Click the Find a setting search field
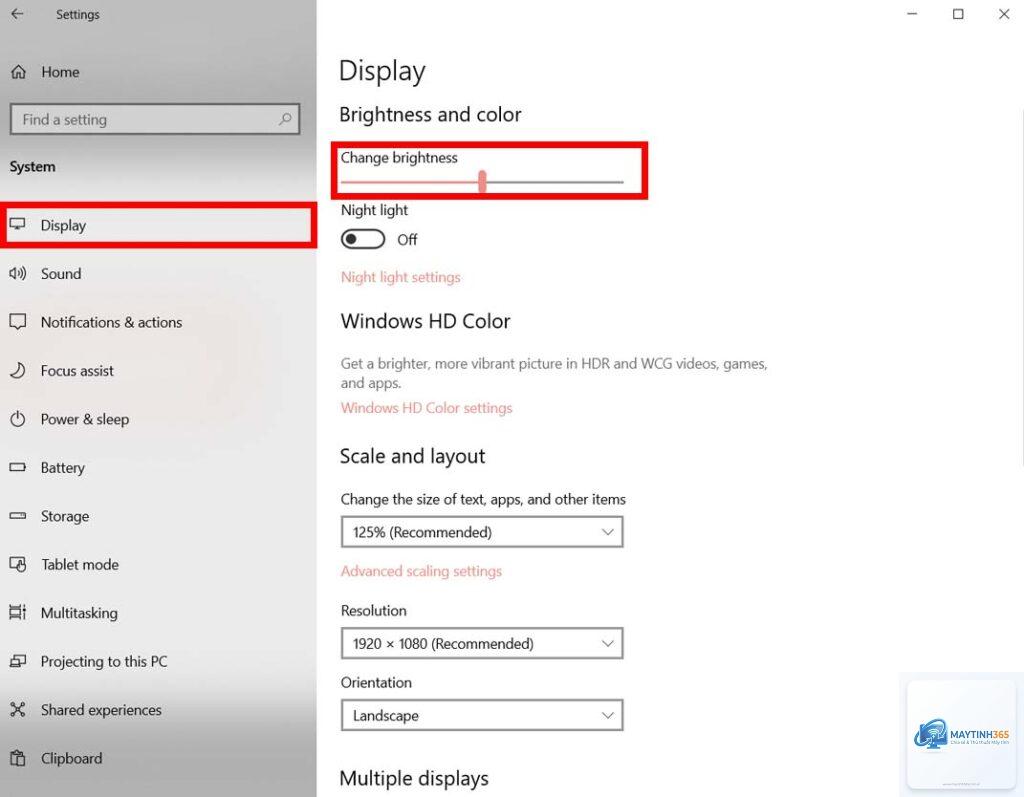 click(x=155, y=119)
